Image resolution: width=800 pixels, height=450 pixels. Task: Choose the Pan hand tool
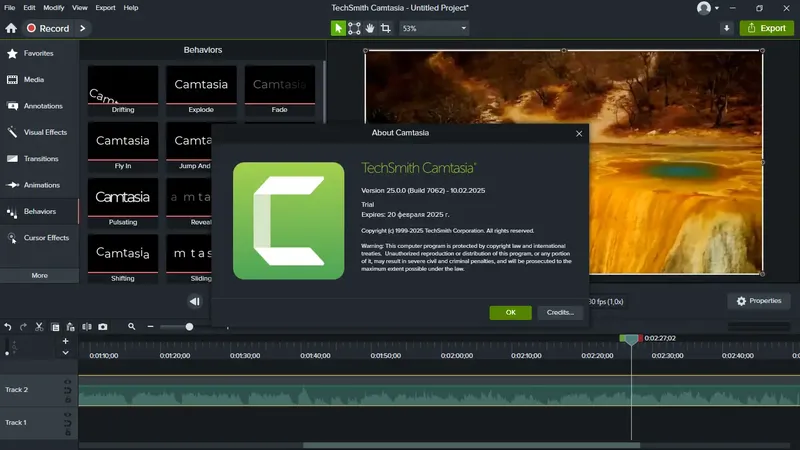(370, 29)
